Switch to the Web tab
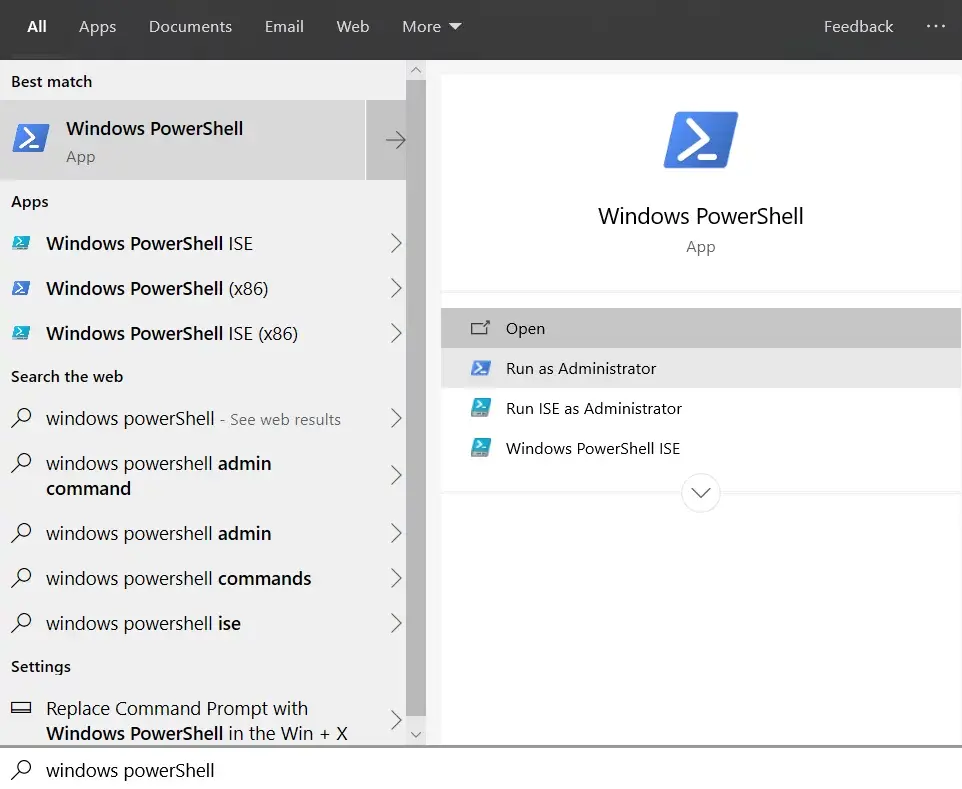 tap(353, 27)
